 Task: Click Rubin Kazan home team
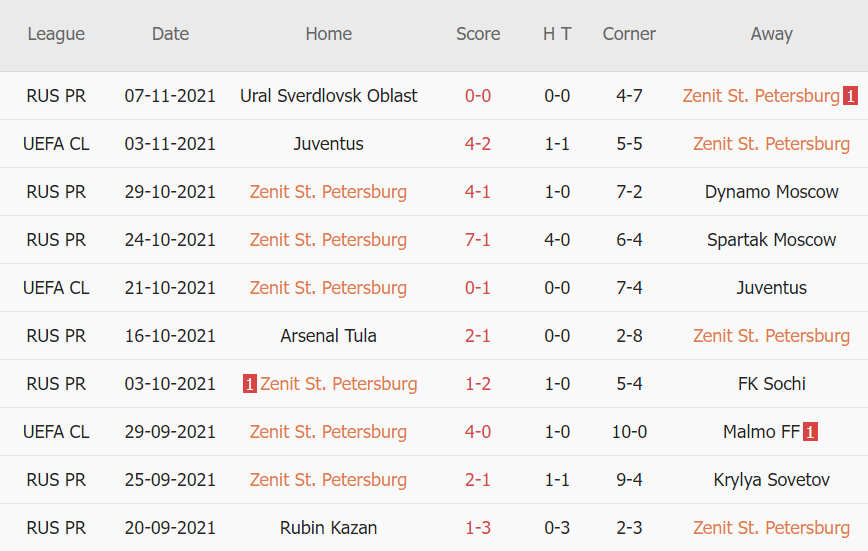[x=329, y=528]
